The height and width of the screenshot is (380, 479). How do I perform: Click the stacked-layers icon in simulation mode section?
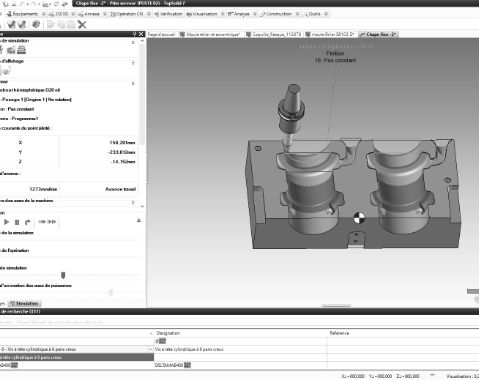point(21,50)
